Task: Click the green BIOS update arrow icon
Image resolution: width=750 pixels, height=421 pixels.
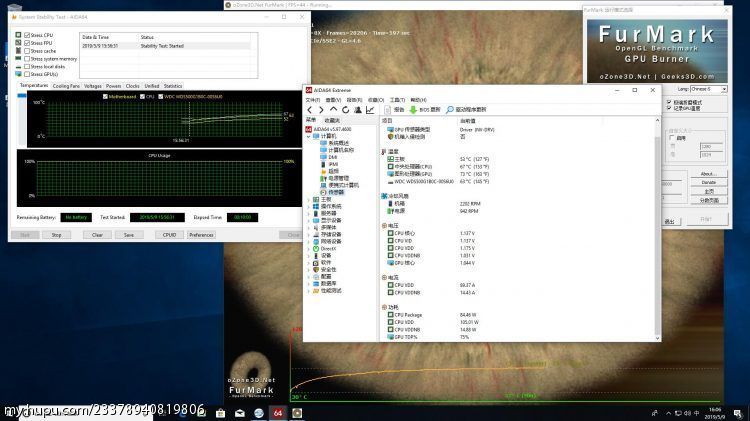Action: [413, 110]
